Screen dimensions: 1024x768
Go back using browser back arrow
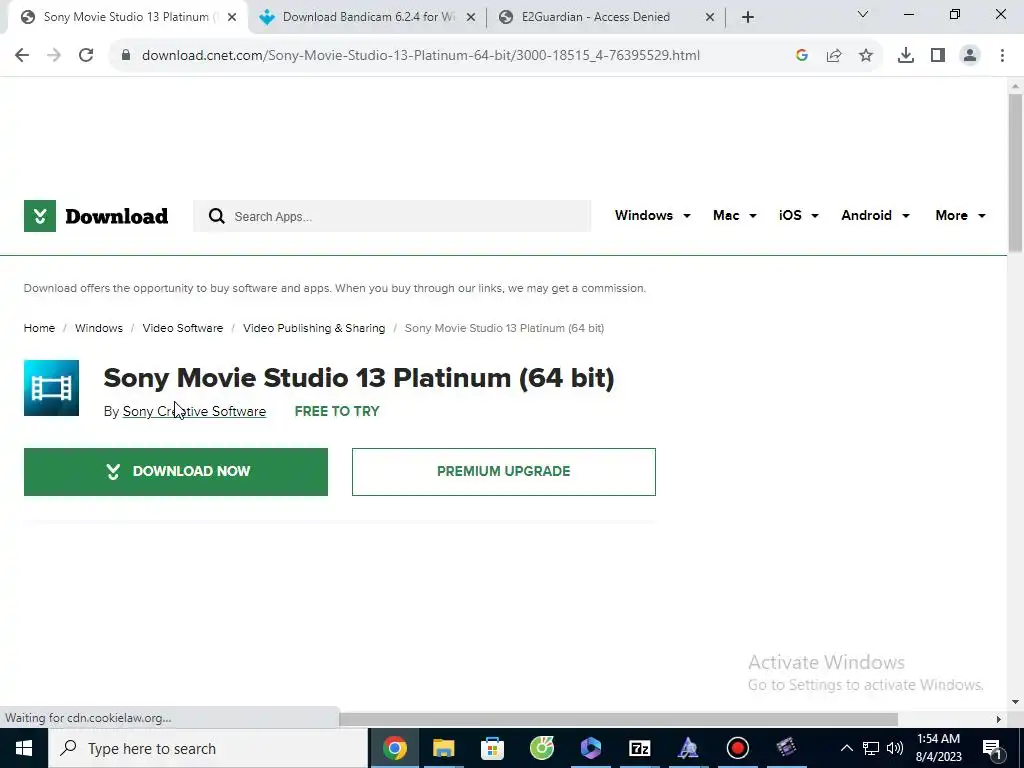pyautogui.click(x=22, y=56)
